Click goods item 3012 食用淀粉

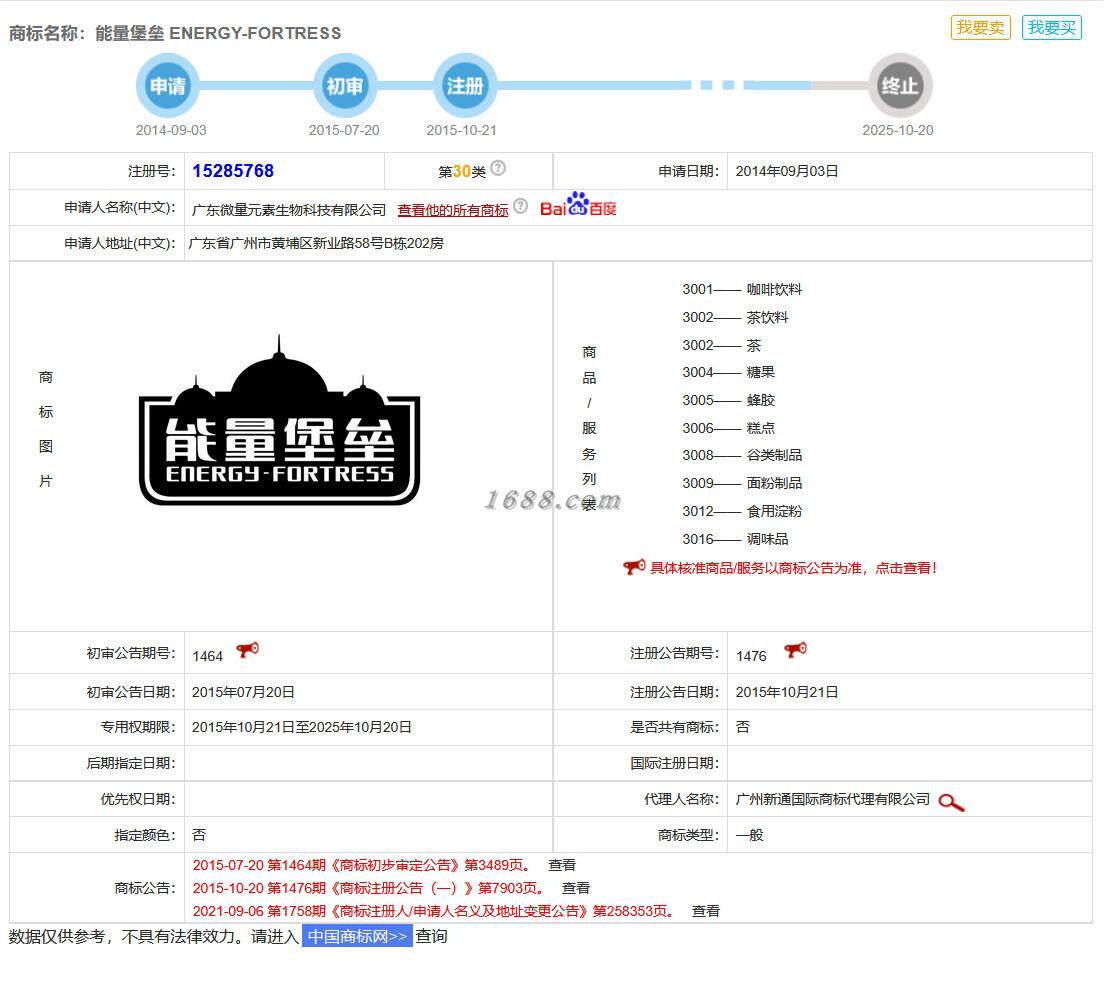741,511
